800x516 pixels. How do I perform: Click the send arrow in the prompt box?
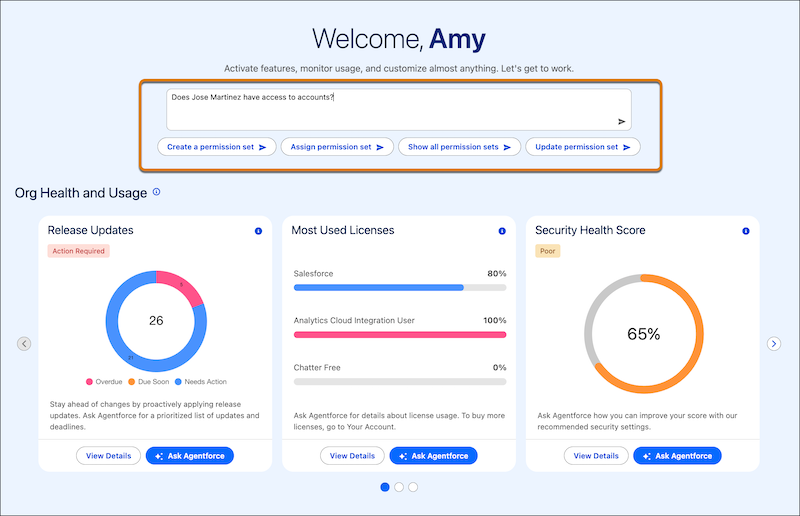(x=621, y=121)
